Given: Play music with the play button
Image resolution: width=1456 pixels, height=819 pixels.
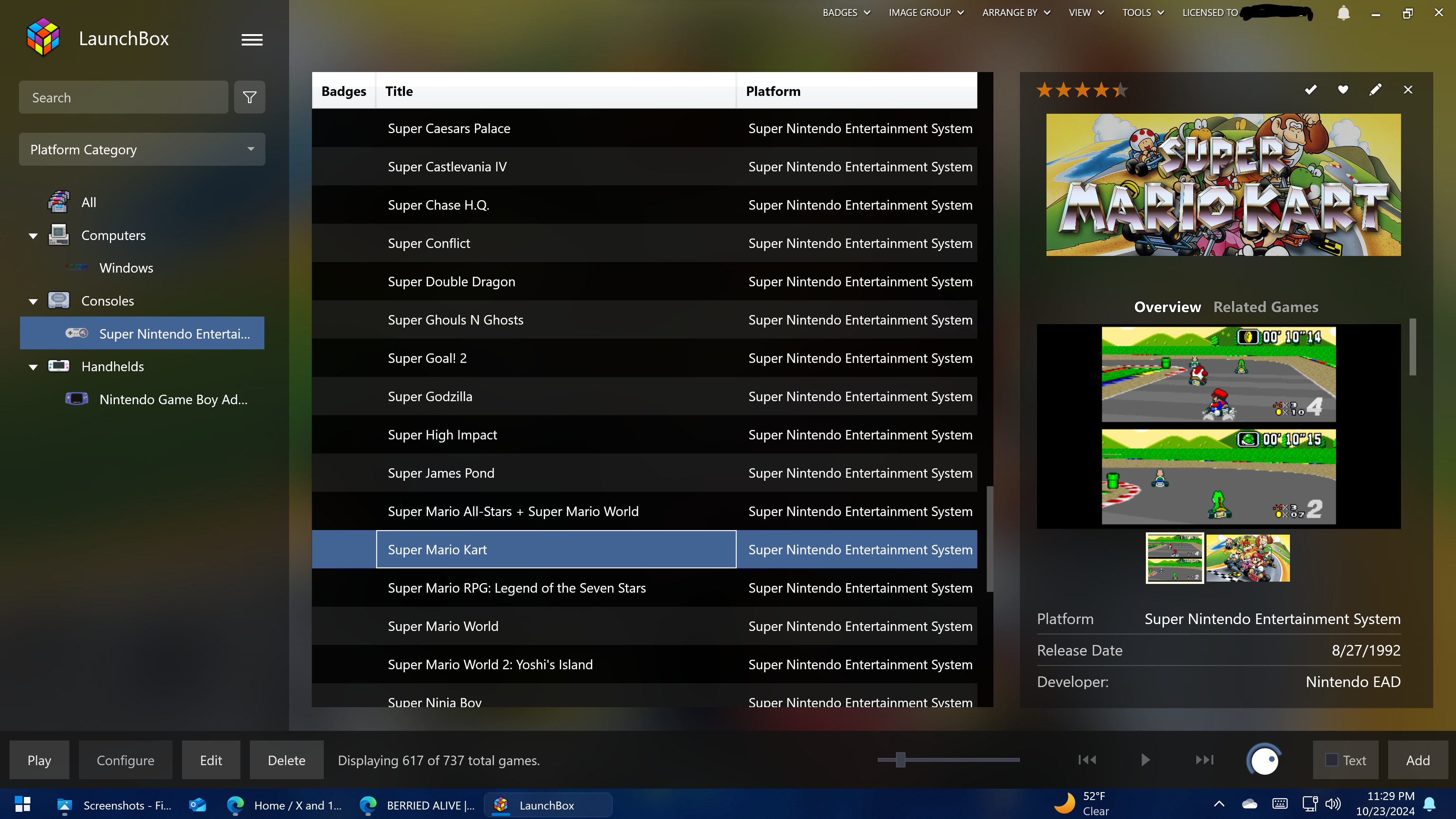Looking at the screenshot, I should click(x=1145, y=759).
